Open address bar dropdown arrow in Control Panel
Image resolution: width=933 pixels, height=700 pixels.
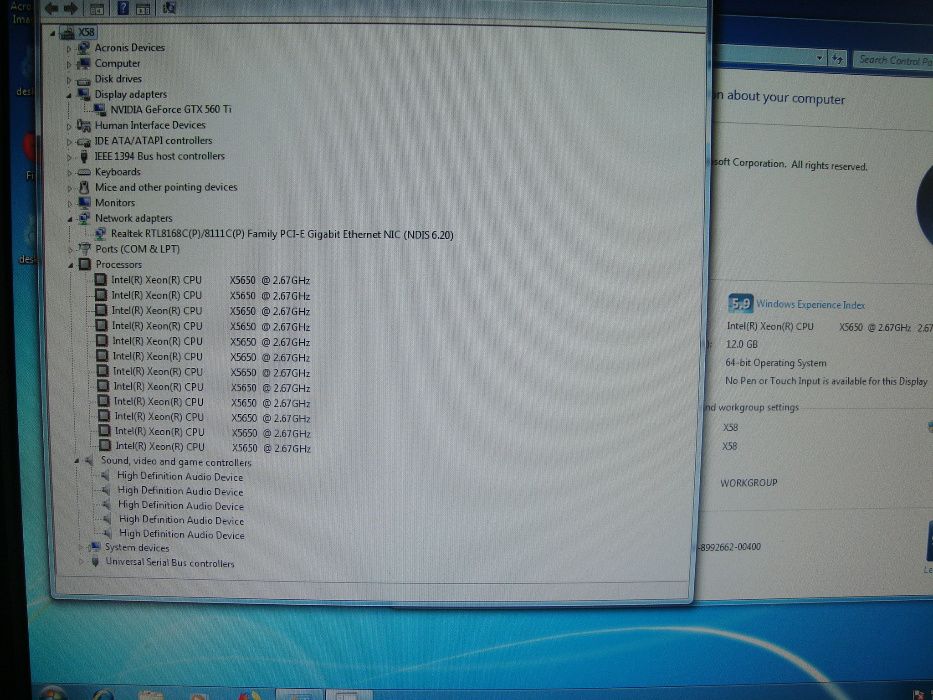819,58
